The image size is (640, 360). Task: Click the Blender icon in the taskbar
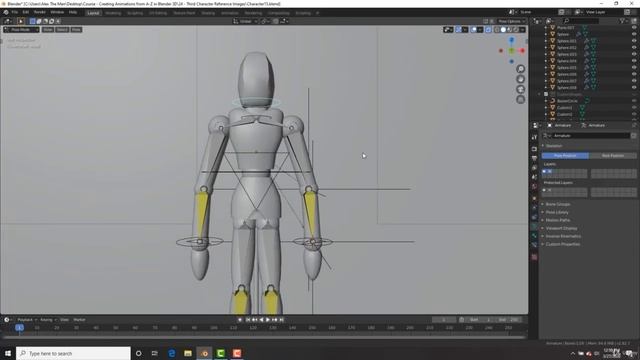(x=204, y=353)
